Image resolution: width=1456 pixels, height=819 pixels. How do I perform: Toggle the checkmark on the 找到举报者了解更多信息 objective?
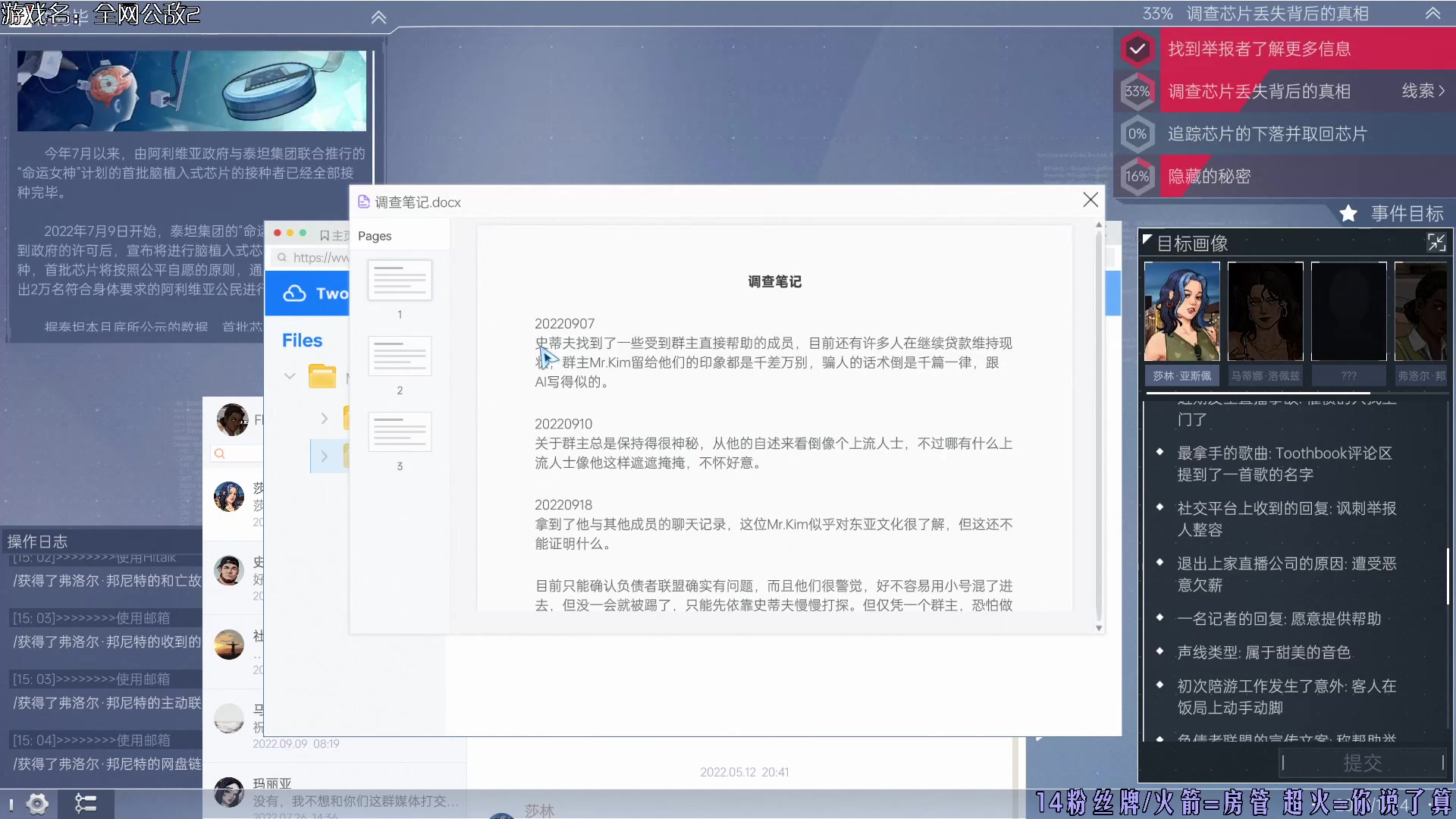(1137, 49)
